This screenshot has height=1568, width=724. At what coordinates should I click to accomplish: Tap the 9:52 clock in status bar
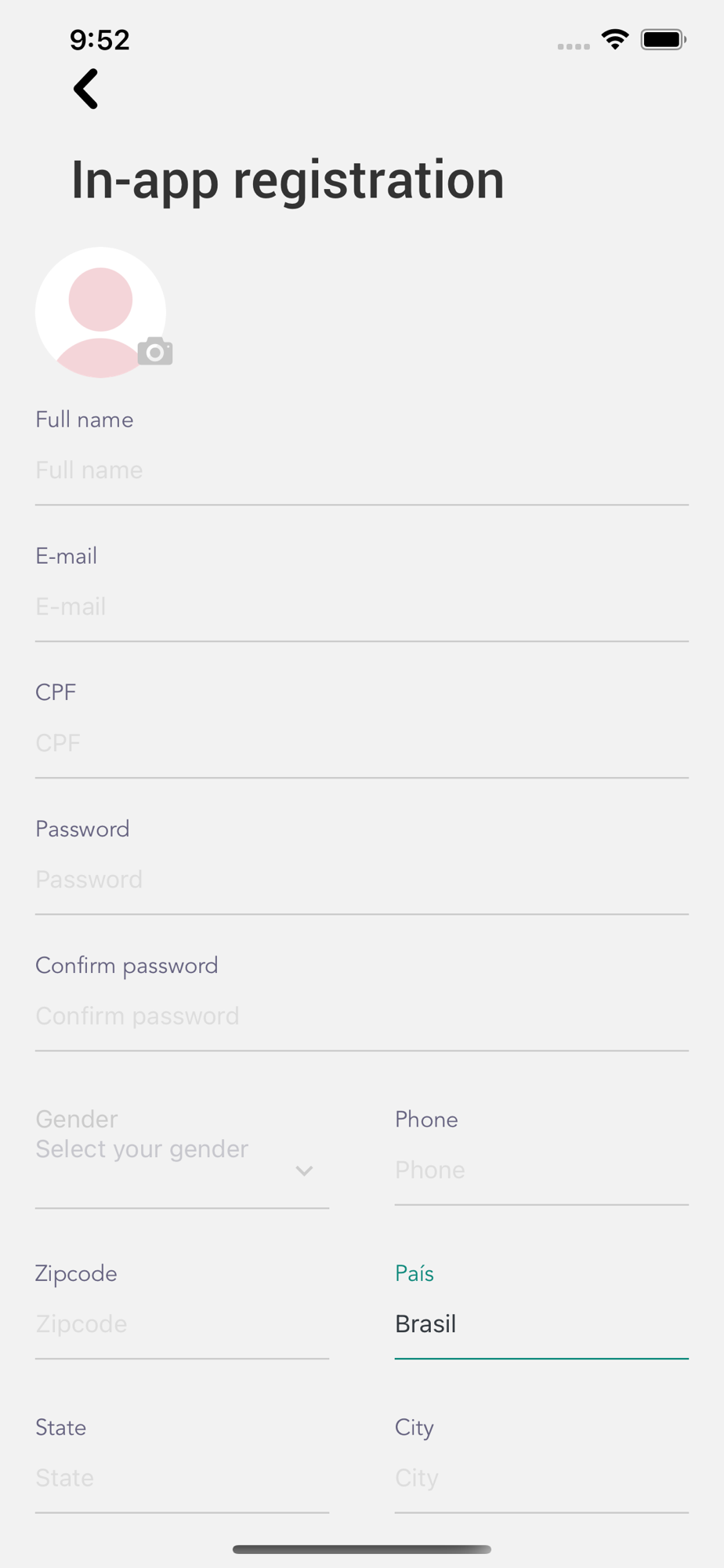(x=100, y=40)
